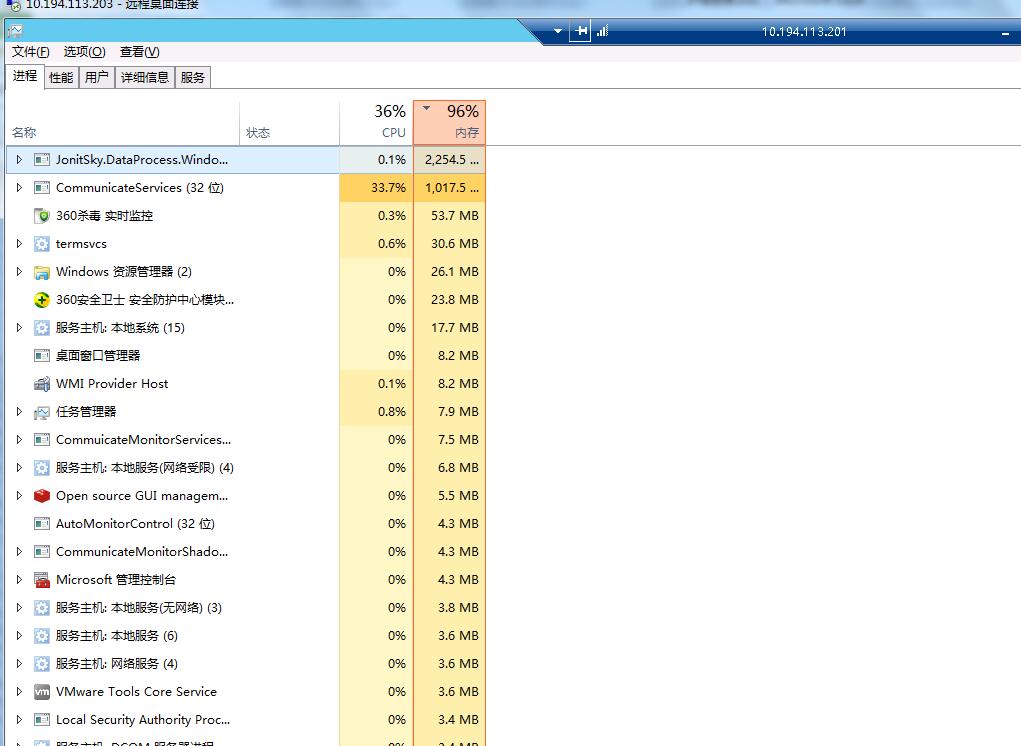
Task: Switch to the 服务 tab
Action: [x=193, y=77]
